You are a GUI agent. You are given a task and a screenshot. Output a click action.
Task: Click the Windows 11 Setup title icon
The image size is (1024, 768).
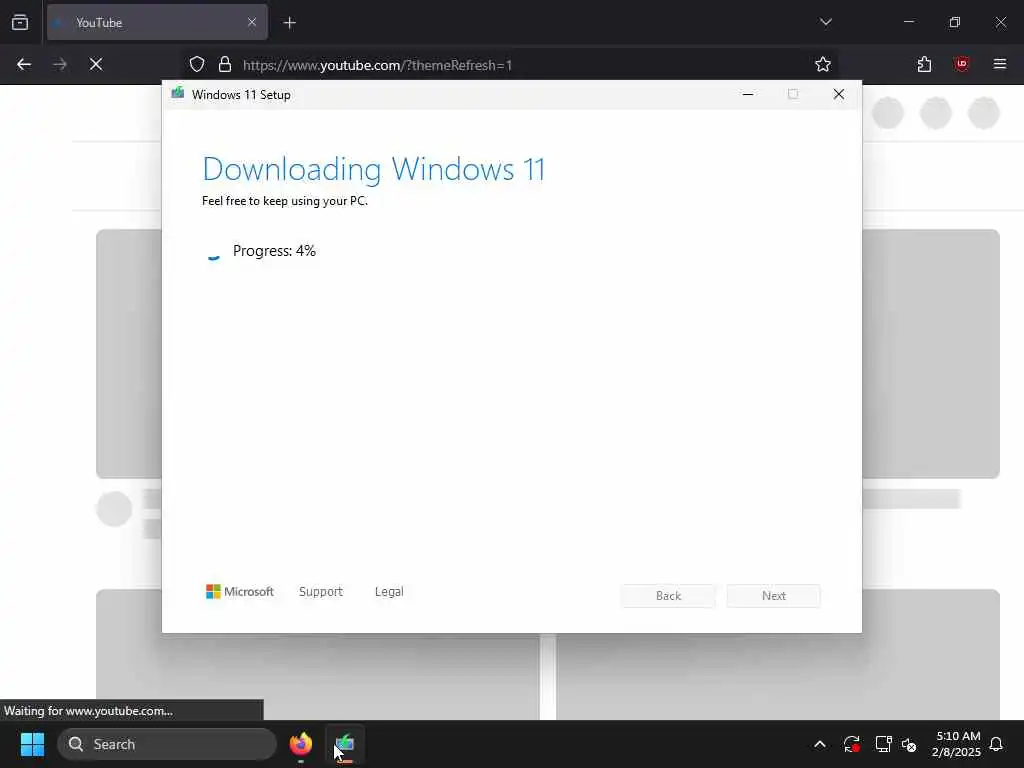(178, 94)
